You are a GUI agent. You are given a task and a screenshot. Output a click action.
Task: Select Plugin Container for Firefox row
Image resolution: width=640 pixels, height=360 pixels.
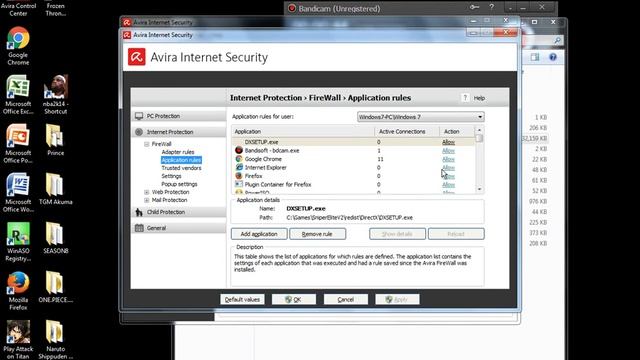click(x=353, y=184)
